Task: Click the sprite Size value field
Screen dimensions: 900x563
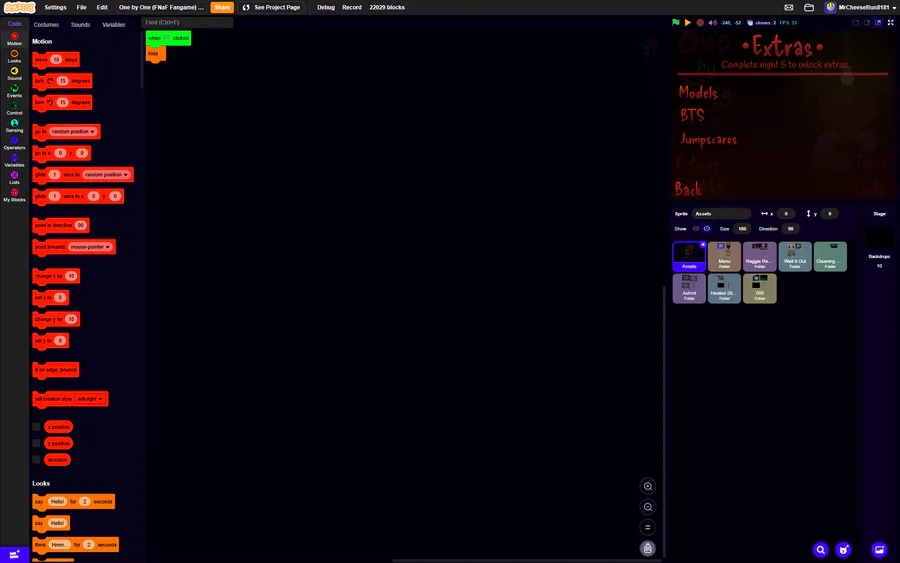Action: (742, 228)
